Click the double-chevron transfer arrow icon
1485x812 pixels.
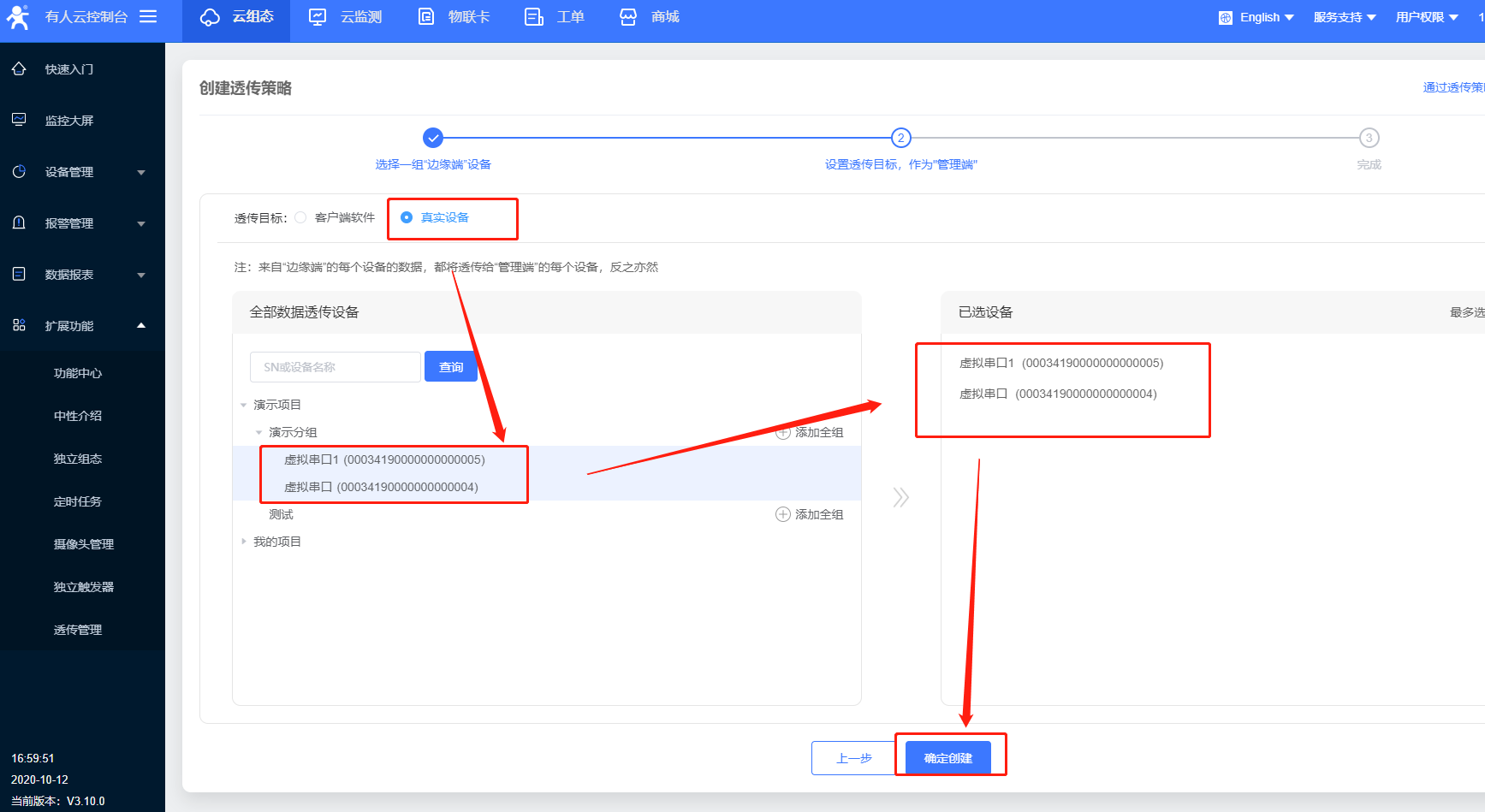(900, 497)
